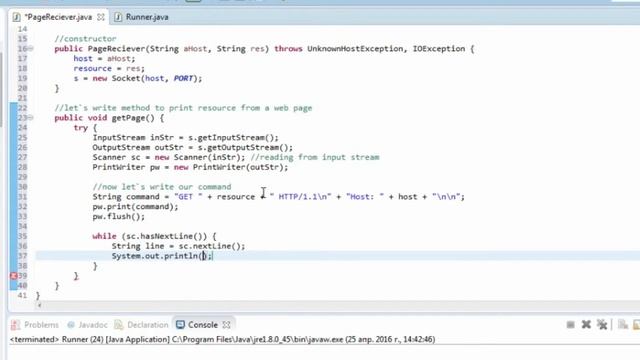Click "UnknownHostException" on line 16

355,49
